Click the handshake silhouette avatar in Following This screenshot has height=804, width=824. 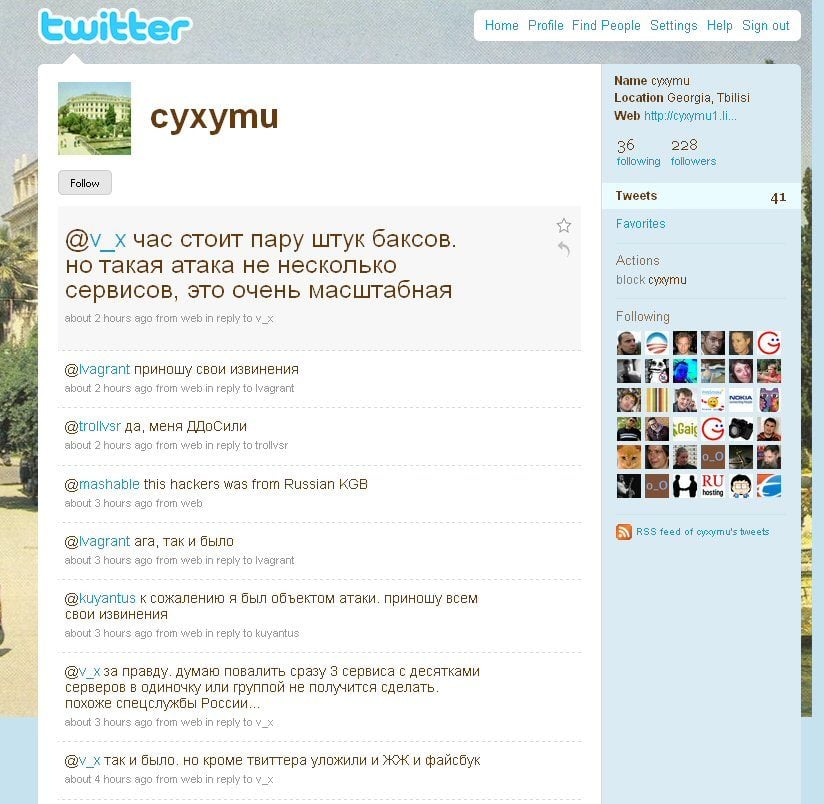685,485
